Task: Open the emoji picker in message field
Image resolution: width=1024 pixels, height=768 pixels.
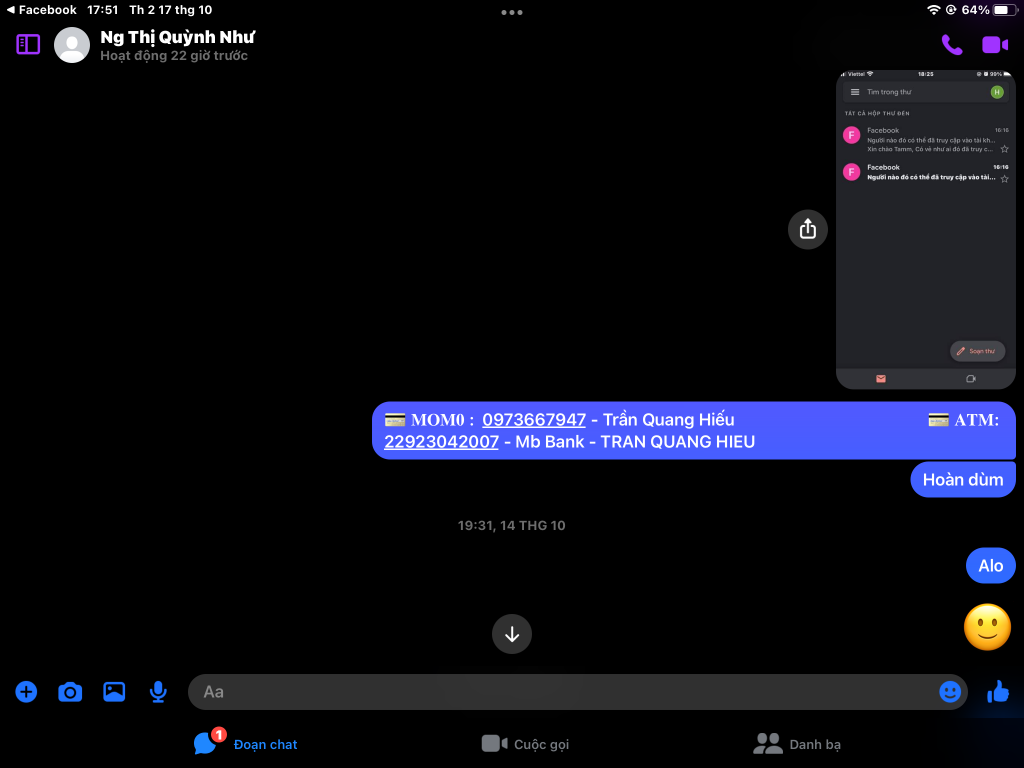Action: coord(950,692)
